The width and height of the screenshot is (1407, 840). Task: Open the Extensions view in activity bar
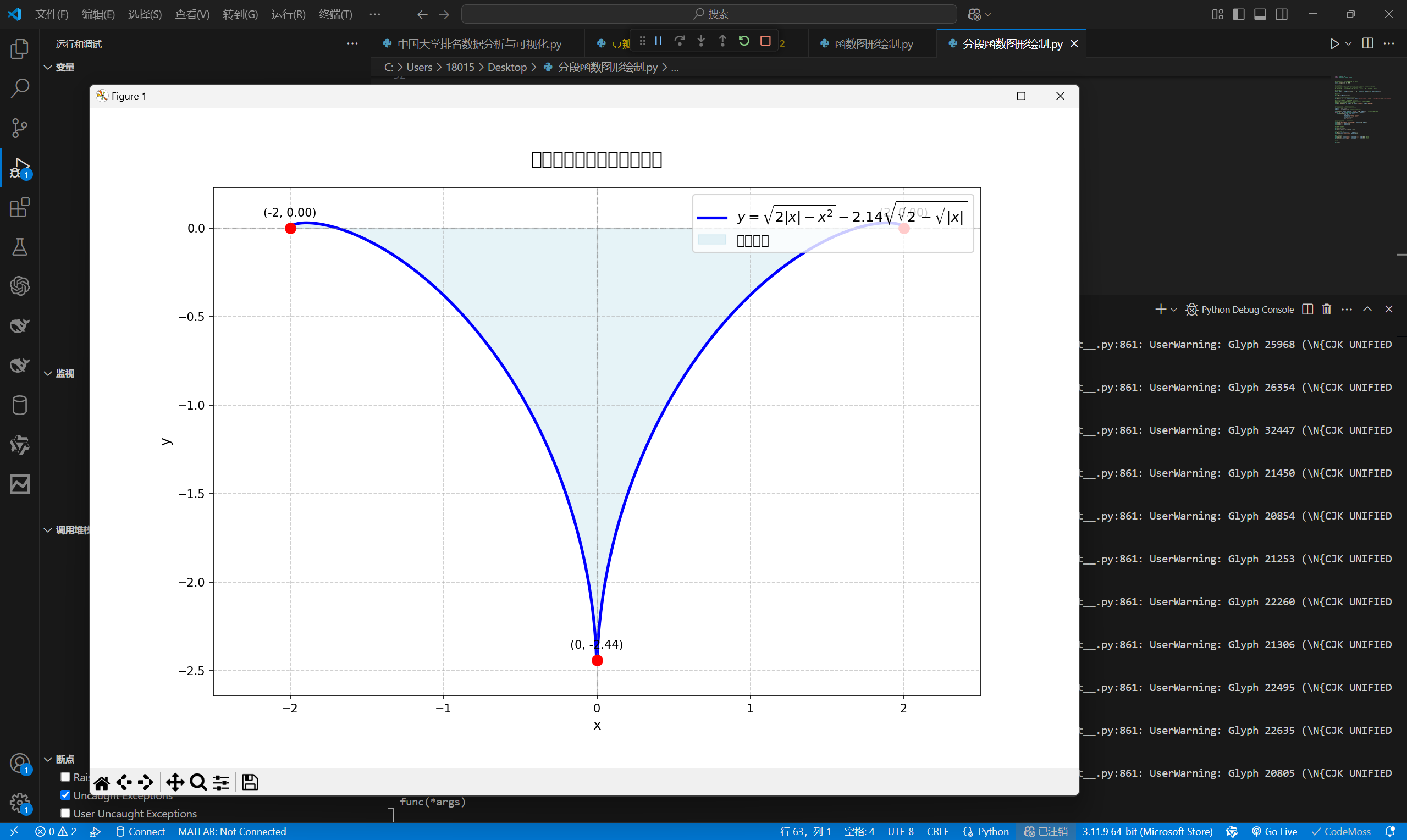click(x=20, y=207)
